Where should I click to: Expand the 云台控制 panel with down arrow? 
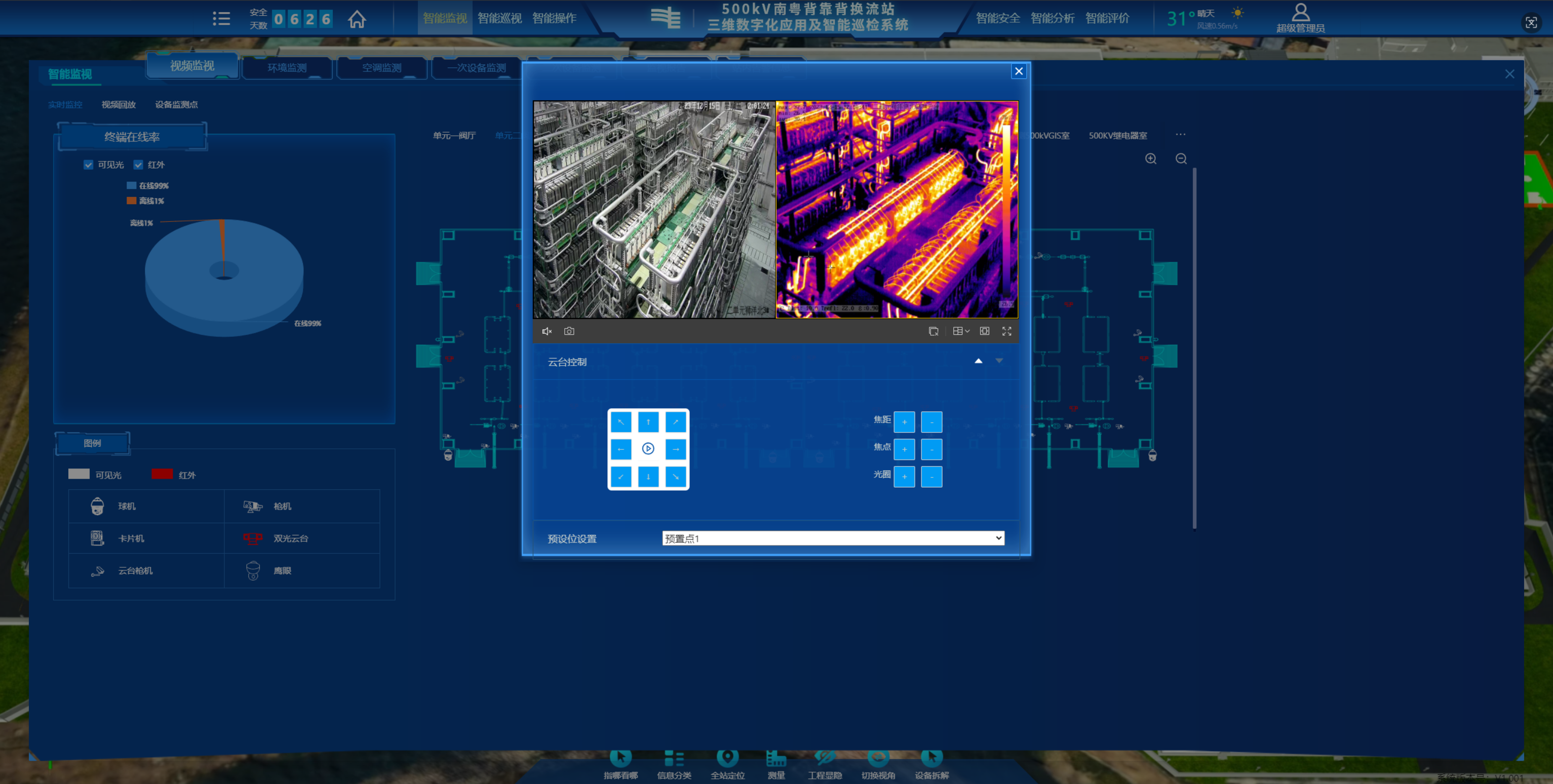pyautogui.click(x=999, y=361)
